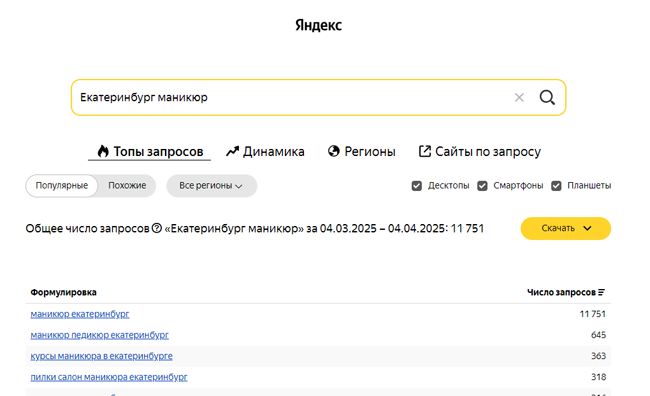Click the trend arrow icon for Динамика

[x=233, y=152]
